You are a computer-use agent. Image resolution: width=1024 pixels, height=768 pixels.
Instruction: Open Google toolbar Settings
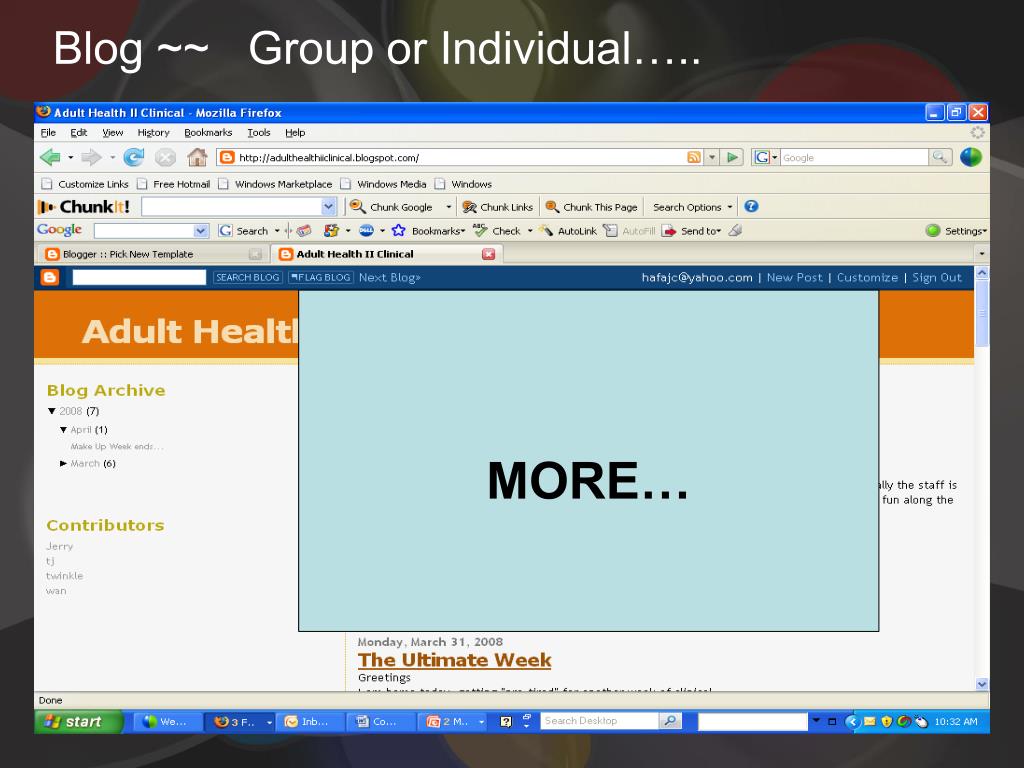coord(956,231)
